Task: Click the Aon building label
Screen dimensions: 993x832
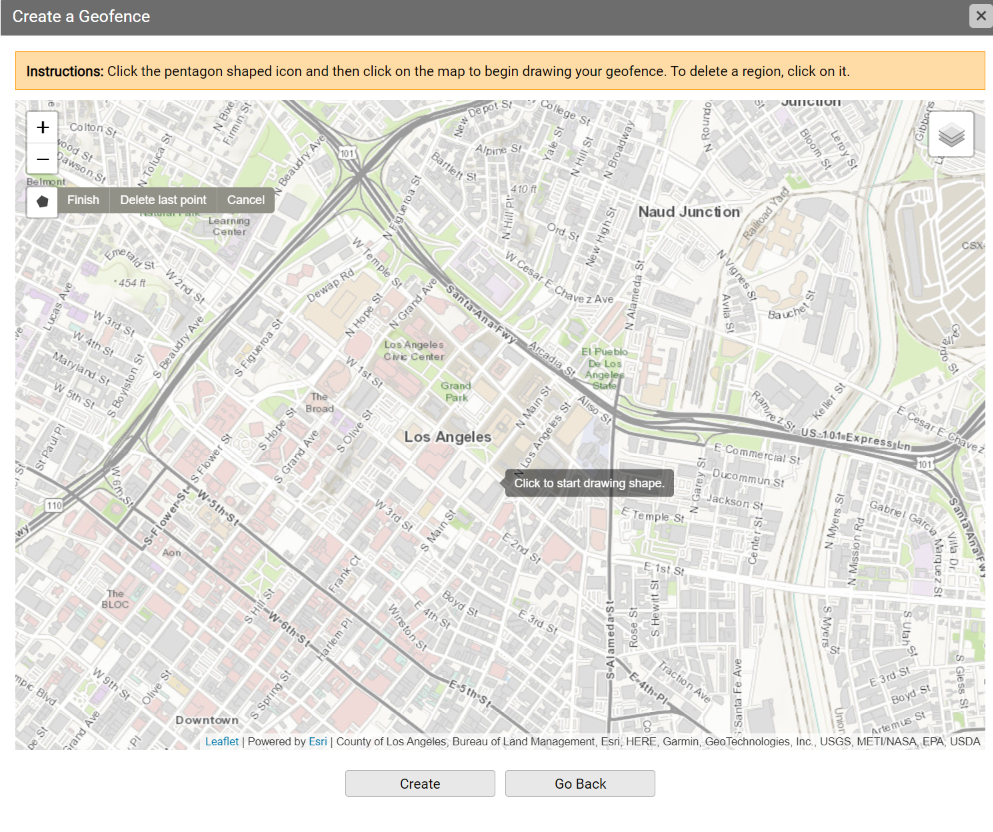Action: [172, 553]
